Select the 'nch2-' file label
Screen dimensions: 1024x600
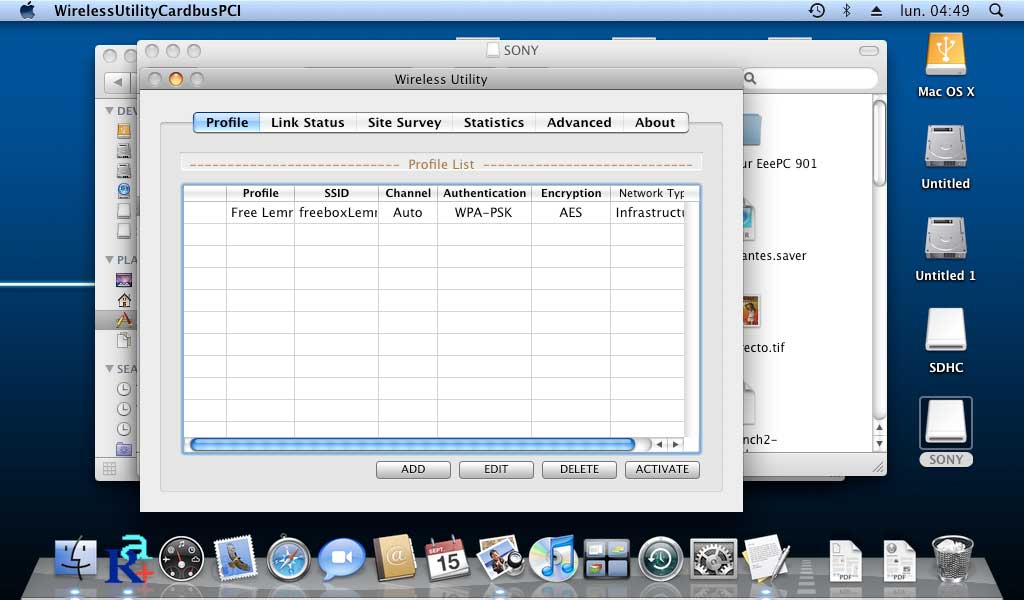[x=761, y=439]
